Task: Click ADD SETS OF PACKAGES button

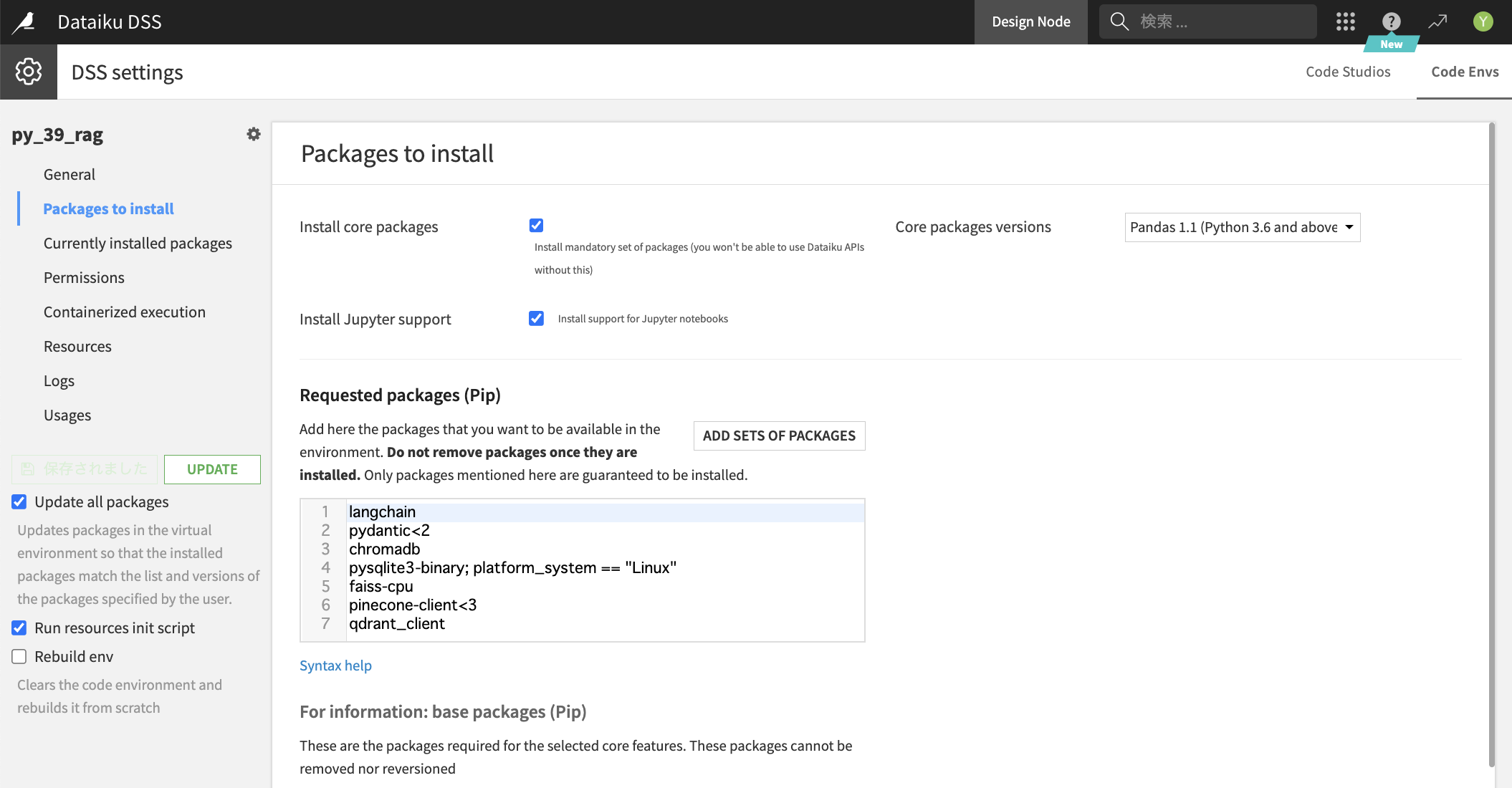Action: pos(779,436)
